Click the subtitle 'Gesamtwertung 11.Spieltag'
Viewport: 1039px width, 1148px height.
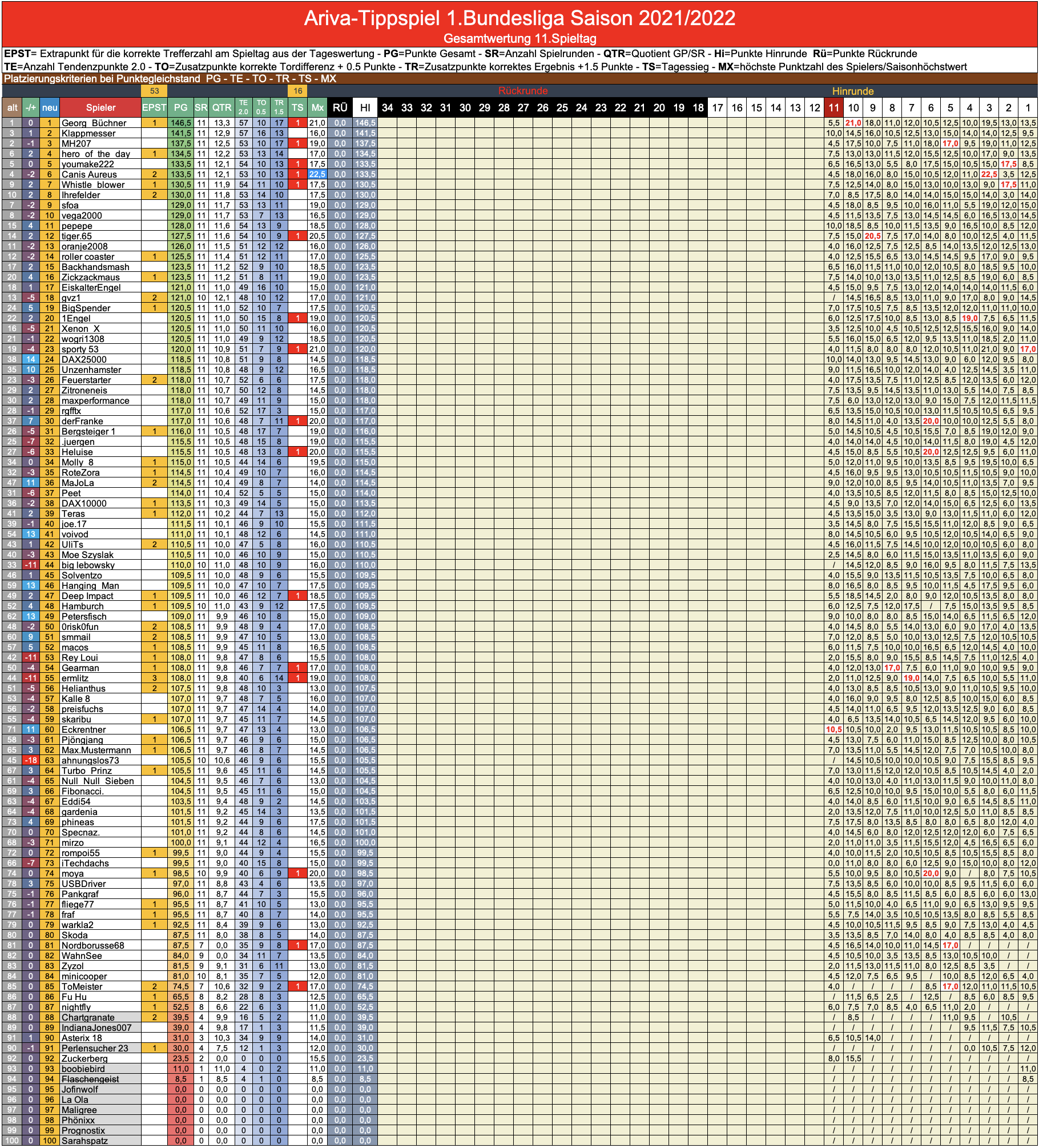coord(519,38)
